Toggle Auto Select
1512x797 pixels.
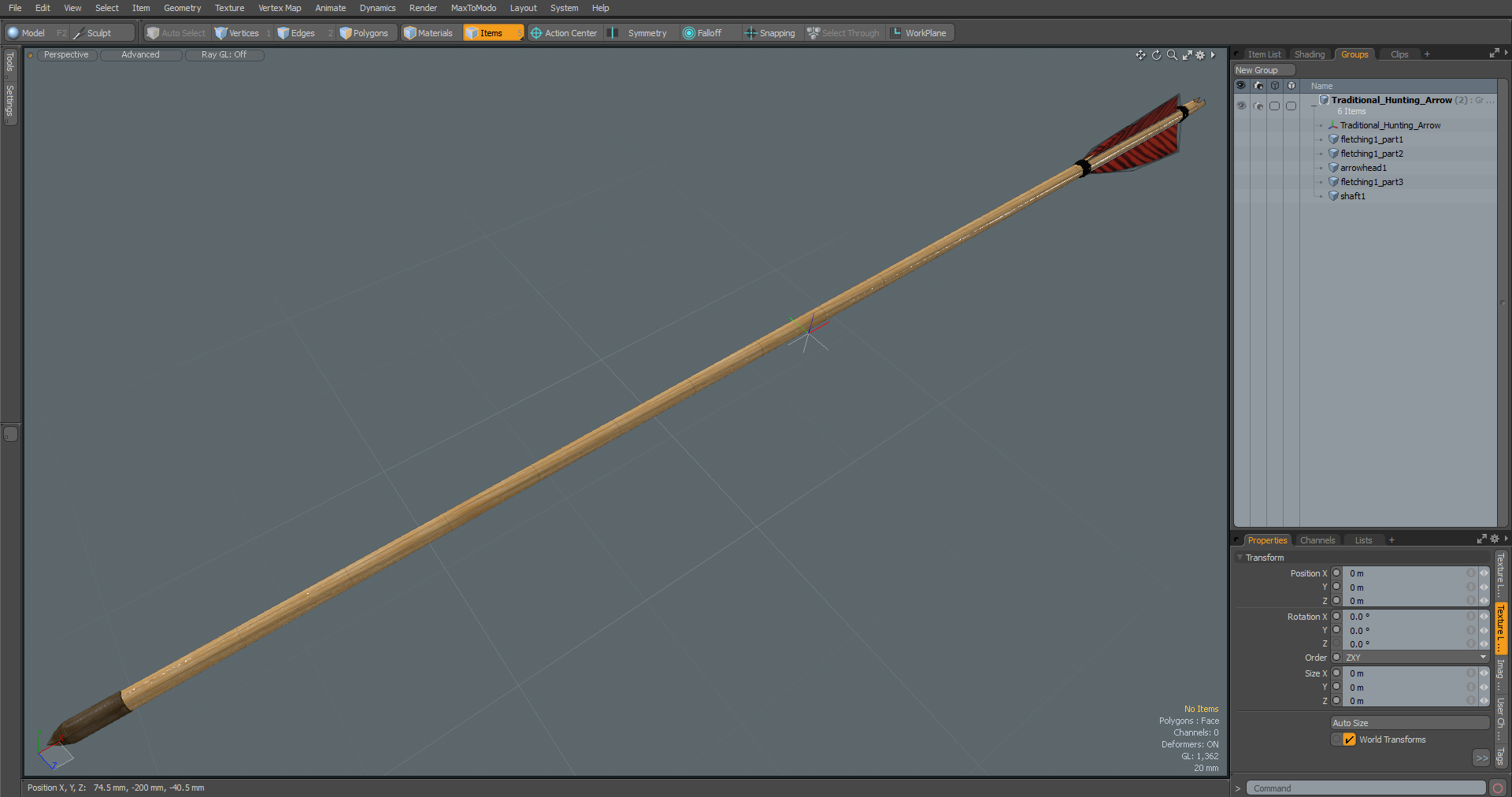(x=176, y=33)
